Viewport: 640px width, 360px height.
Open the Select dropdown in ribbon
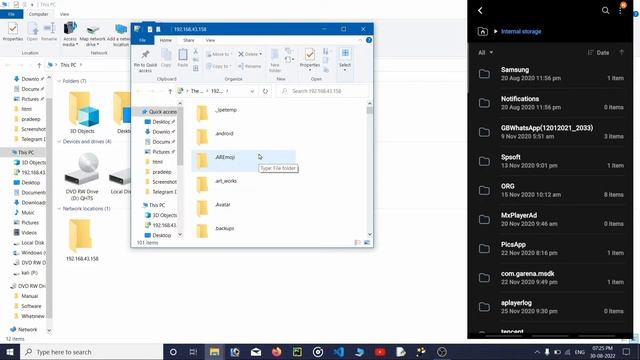pyautogui.click(x=345, y=60)
